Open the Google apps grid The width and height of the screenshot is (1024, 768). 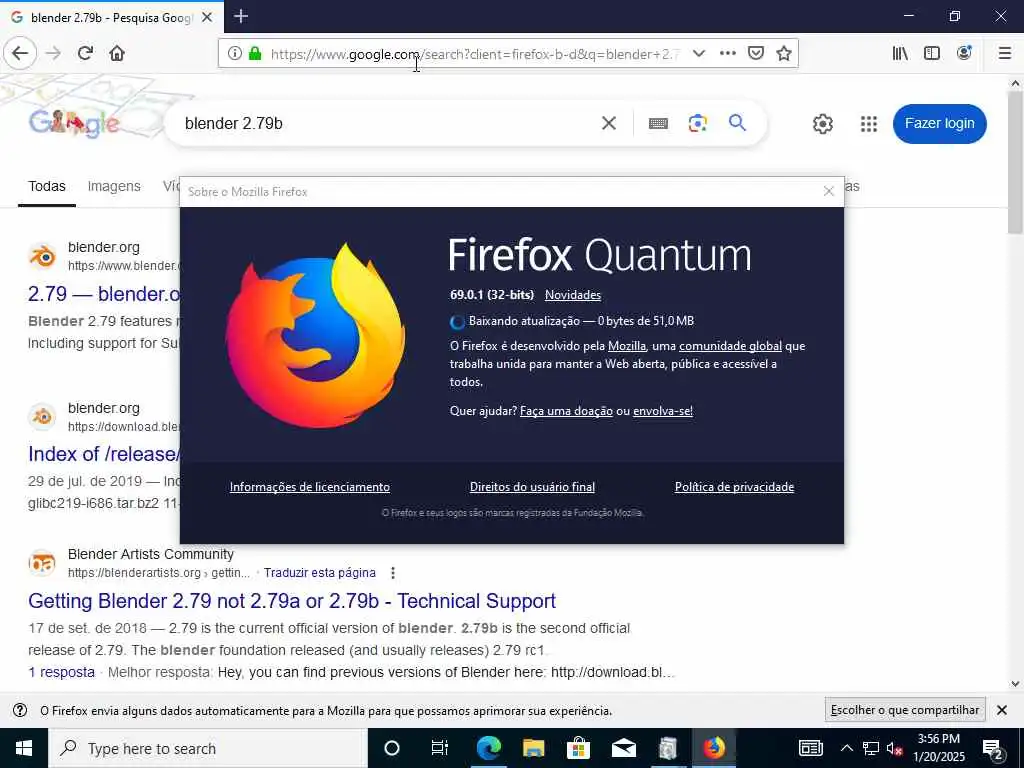pos(869,123)
